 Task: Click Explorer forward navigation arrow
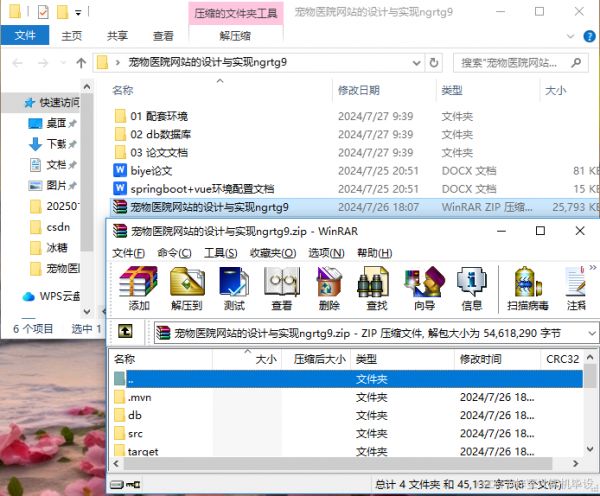click(x=43, y=63)
